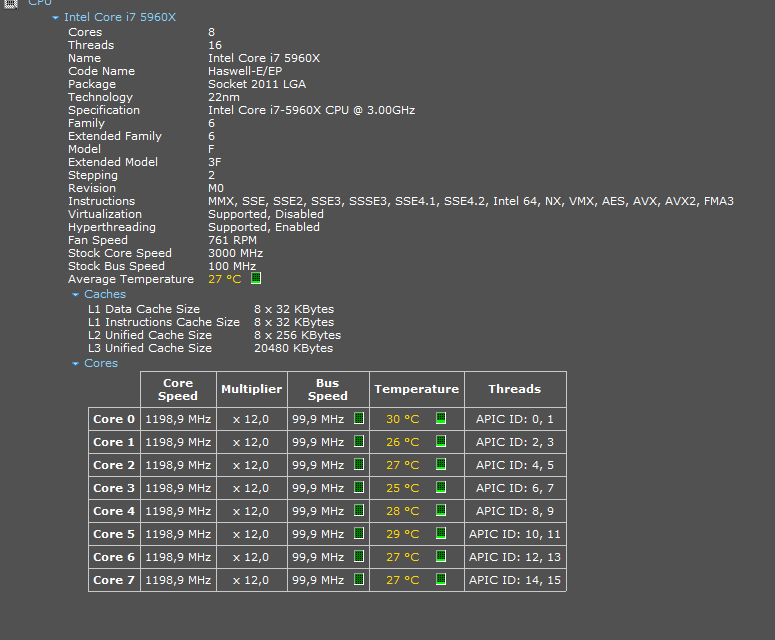The height and width of the screenshot is (640, 775).
Task: Click the 29 °C temperature value
Action: coord(402,534)
